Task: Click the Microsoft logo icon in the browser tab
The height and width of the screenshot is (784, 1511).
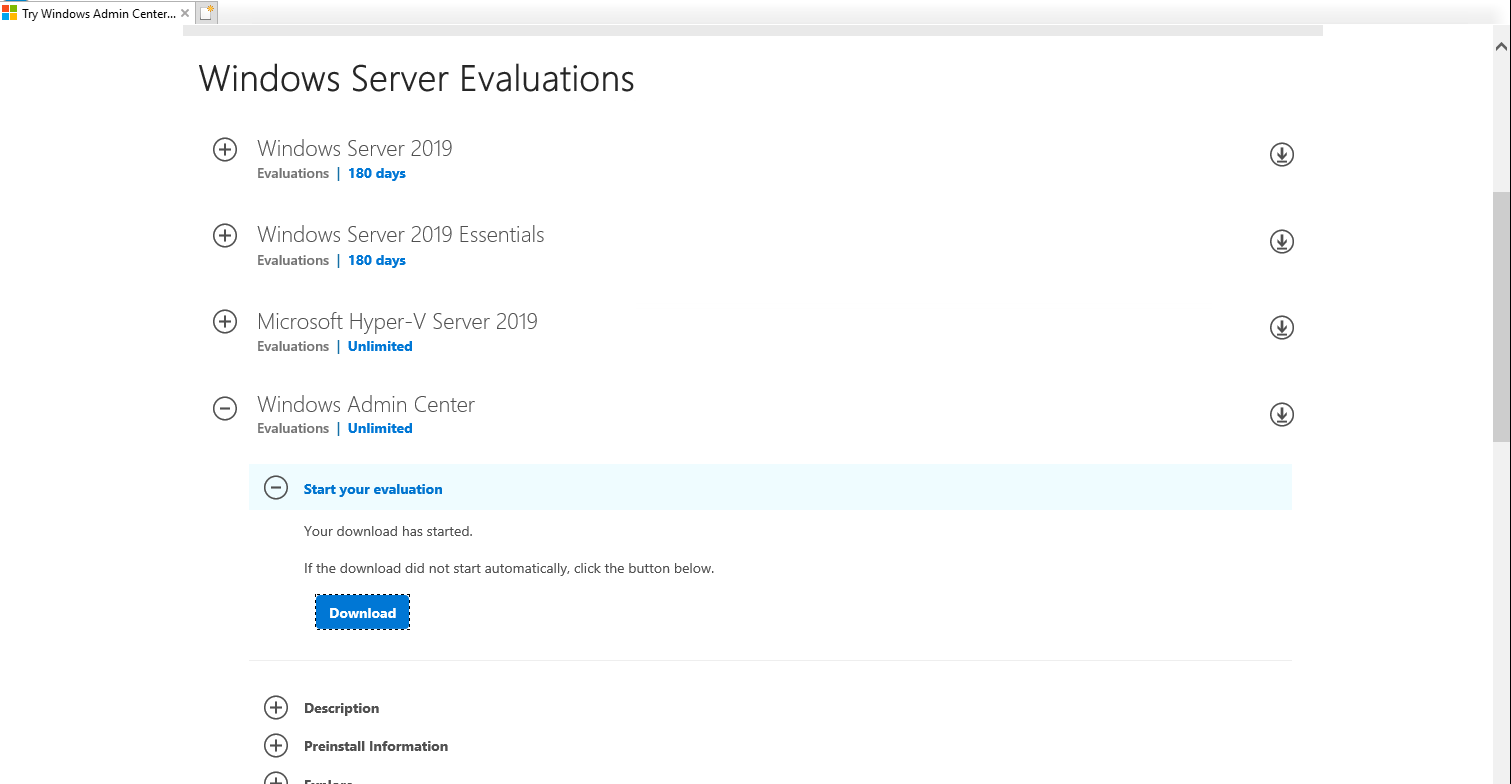Action: pyautogui.click(x=9, y=13)
